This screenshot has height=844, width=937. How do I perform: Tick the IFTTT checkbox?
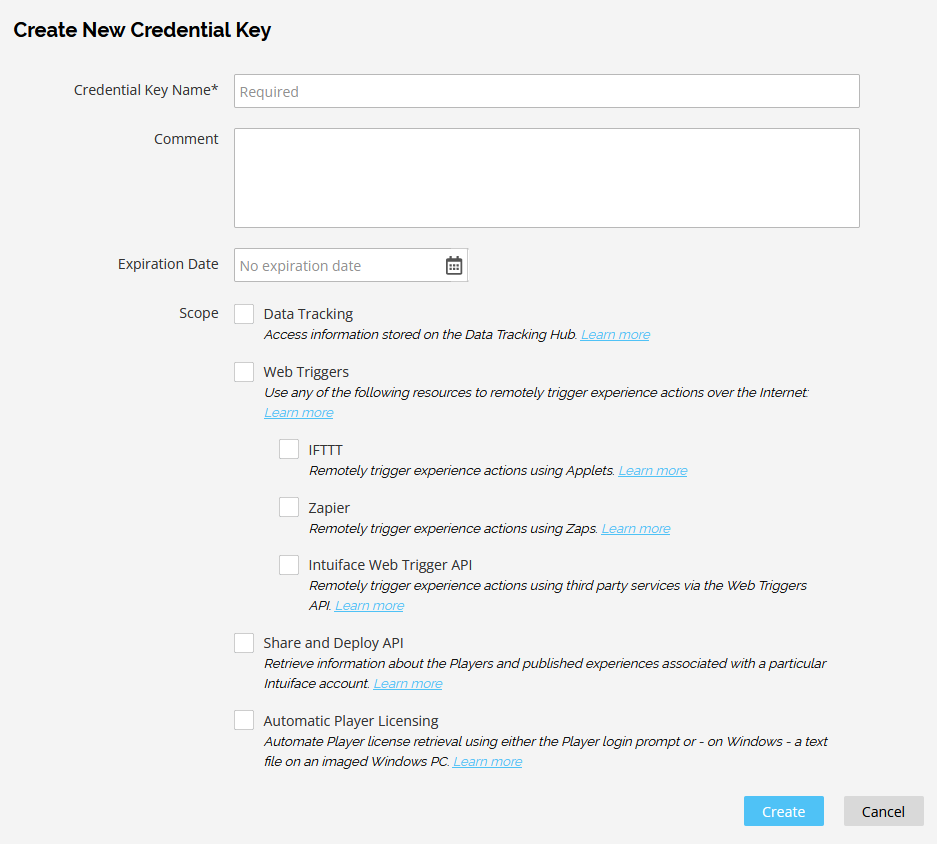click(x=289, y=449)
